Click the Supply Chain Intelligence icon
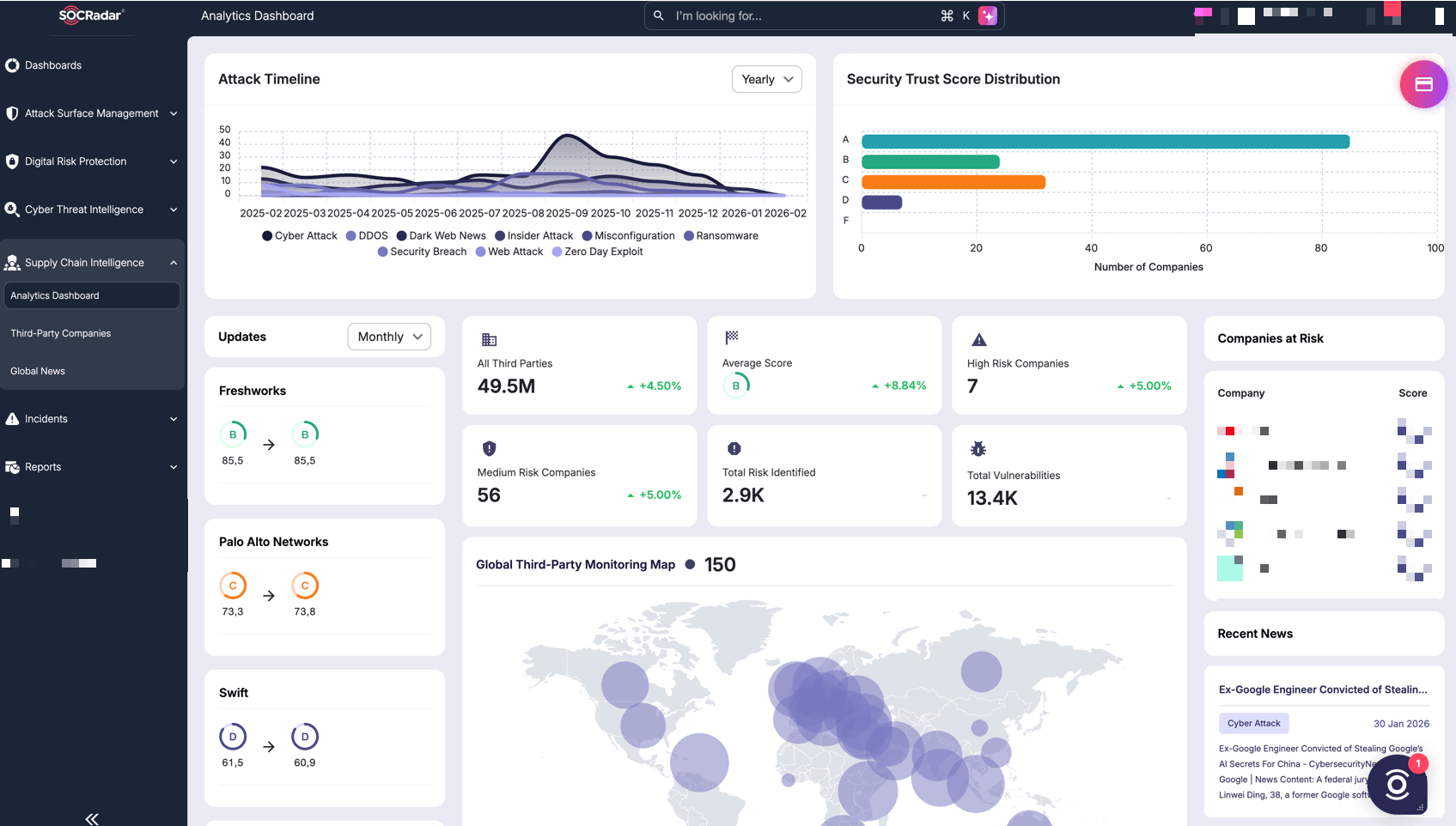Image resolution: width=1456 pixels, height=826 pixels. click(12, 263)
